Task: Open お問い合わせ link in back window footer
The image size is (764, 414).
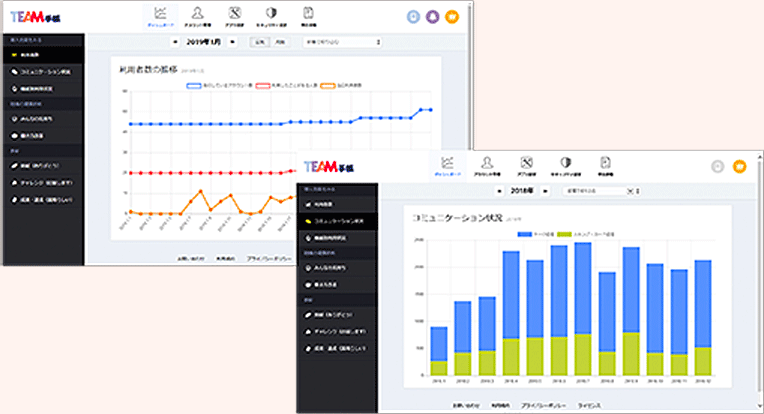Action: [x=191, y=259]
